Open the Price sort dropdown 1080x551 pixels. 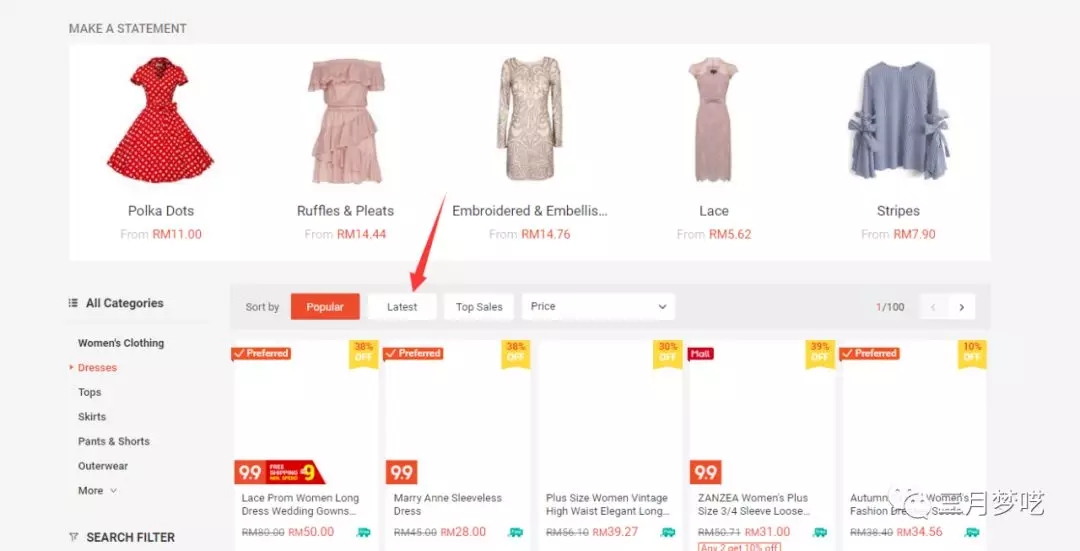click(599, 306)
